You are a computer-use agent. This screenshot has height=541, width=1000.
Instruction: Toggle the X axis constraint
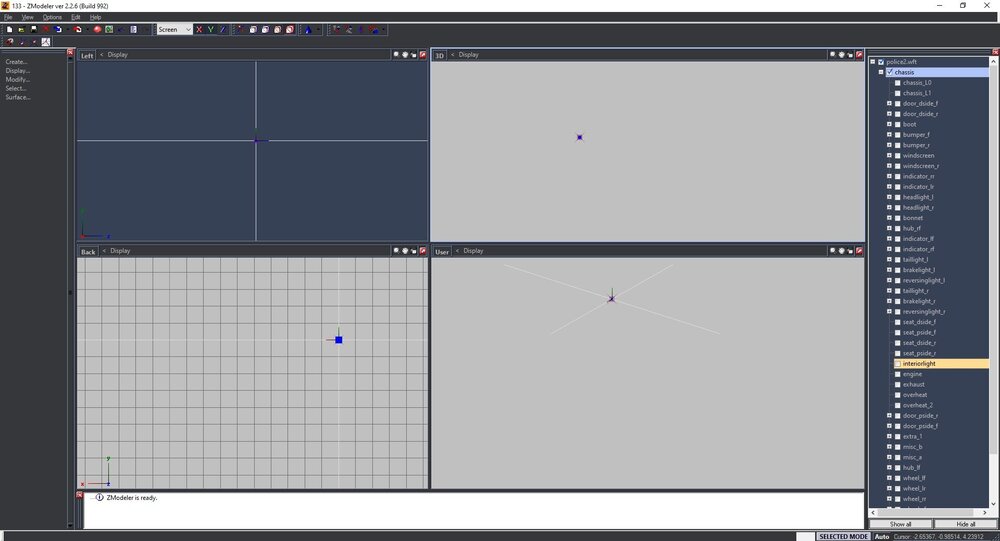click(x=199, y=29)
